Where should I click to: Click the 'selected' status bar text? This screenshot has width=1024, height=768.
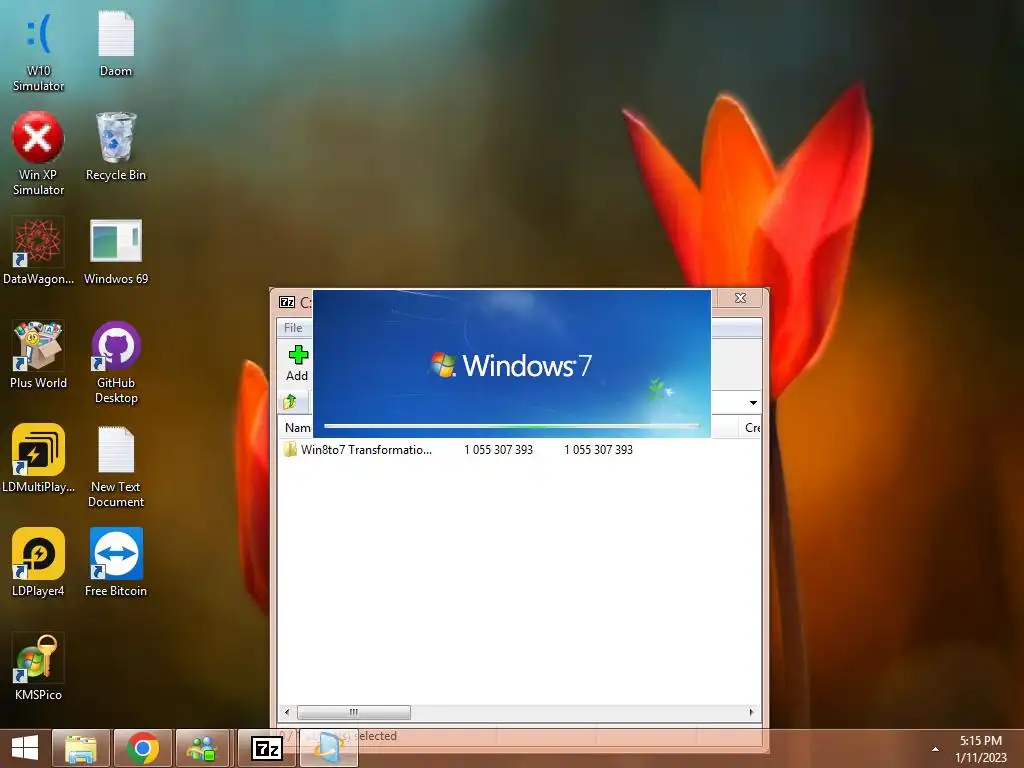tap(376, 736)
